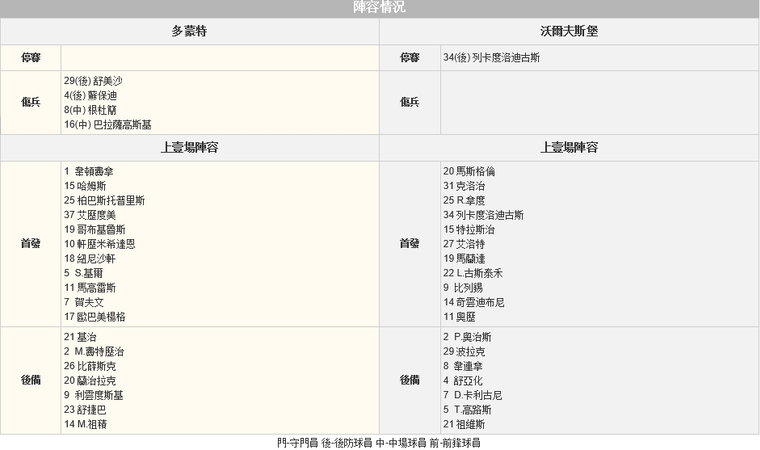Image resolution: width=760 pixels, height=450 pixels.
Task: Select substitute '9 利雲度斯基'
Action: [94, 395]
